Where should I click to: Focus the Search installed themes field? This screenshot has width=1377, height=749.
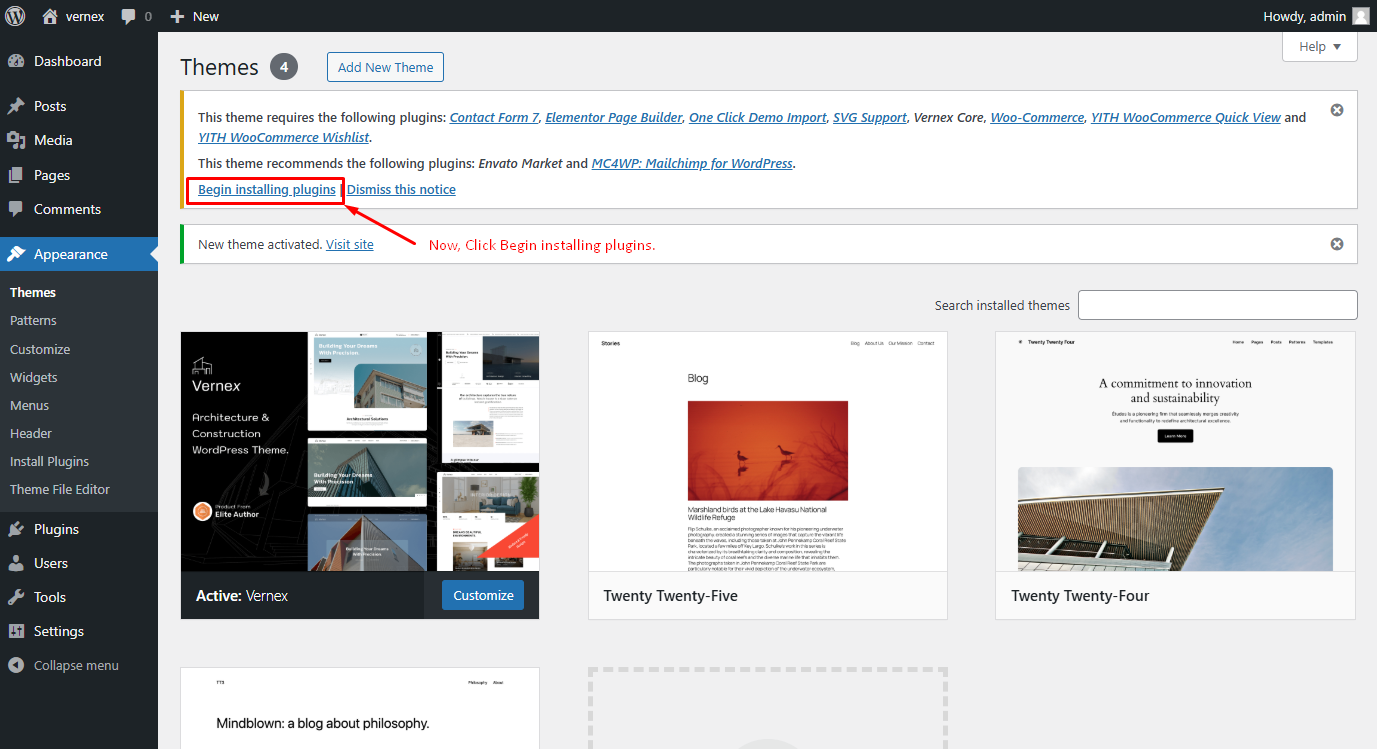tap(1218, 305)
